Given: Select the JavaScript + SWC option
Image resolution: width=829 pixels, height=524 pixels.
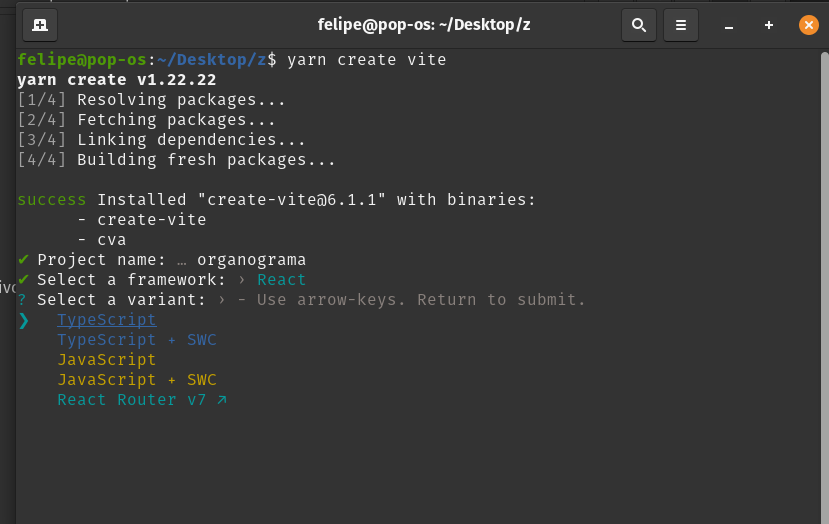Looking at the screenshot, I should [136, 380].
